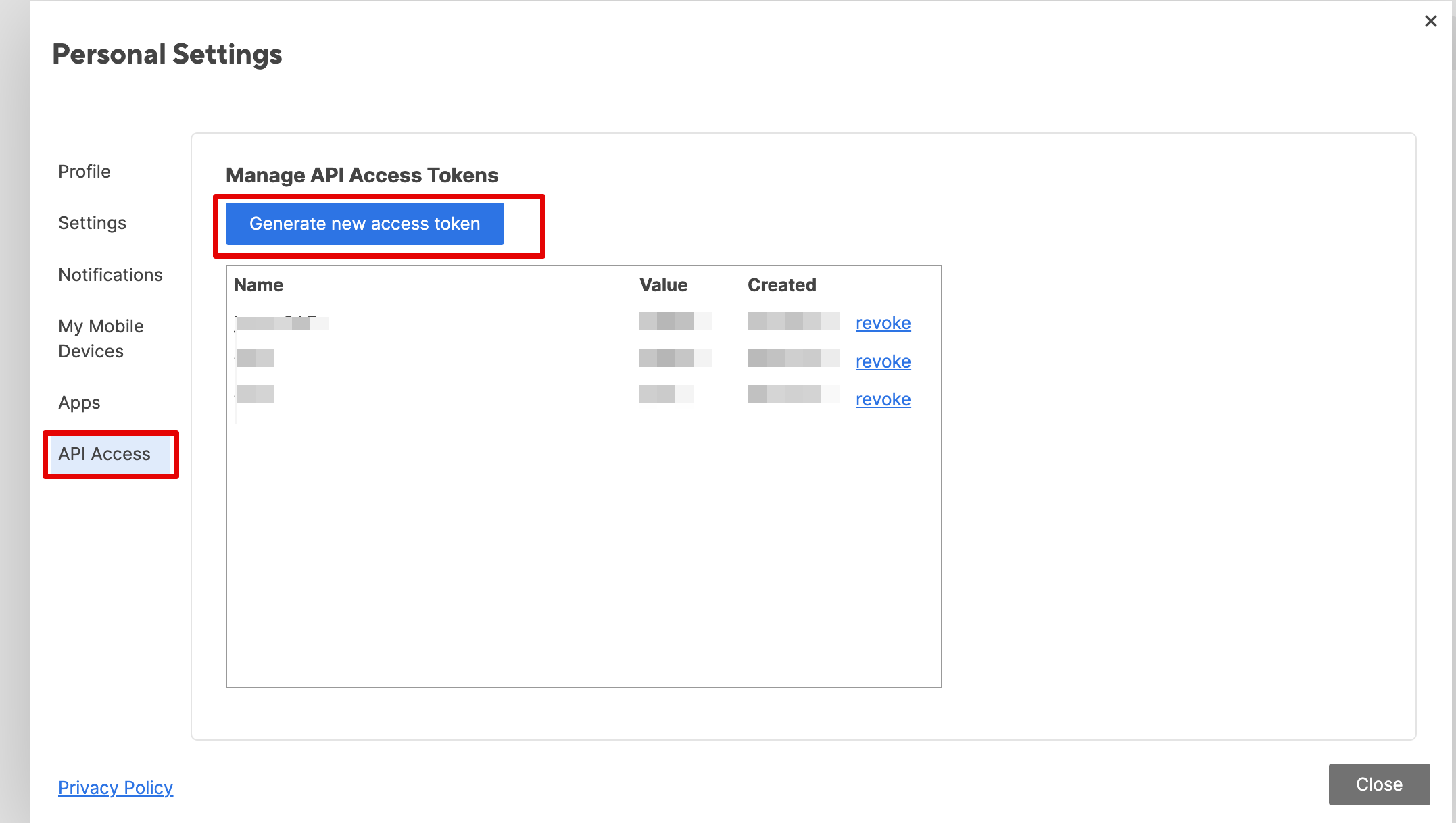
Task: Revoke the third access token
Action: tap(883, 399)
